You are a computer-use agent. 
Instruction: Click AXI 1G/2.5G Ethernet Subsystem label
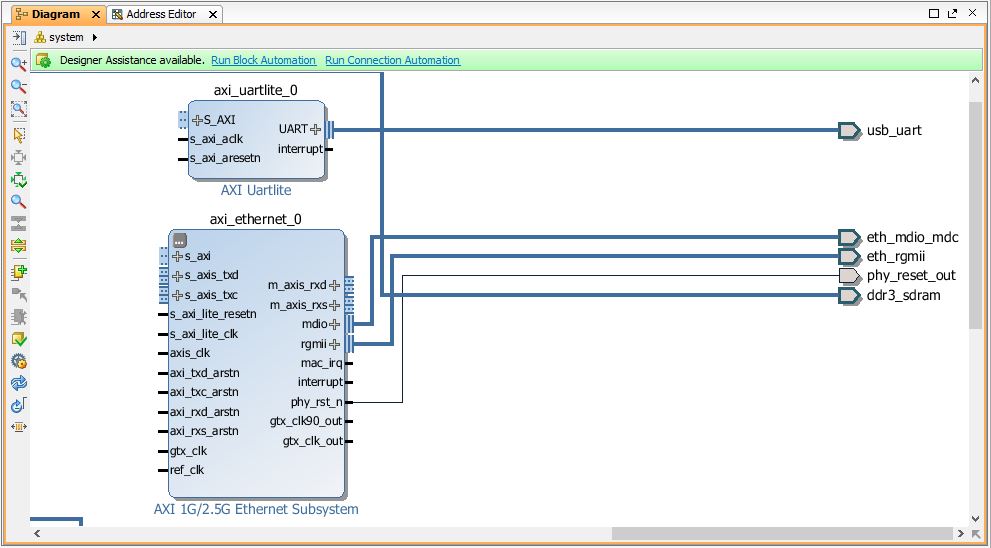(256, 509)
